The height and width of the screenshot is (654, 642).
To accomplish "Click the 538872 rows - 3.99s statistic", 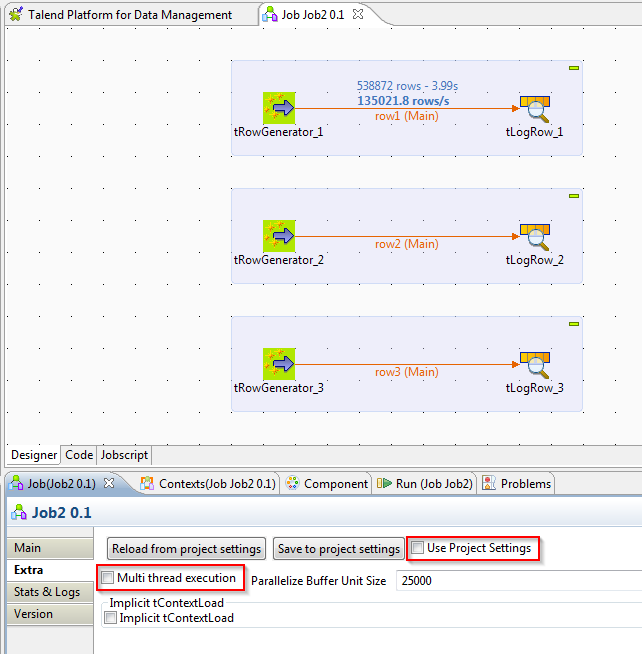I will pyautogui.click(x=407, y=86).
